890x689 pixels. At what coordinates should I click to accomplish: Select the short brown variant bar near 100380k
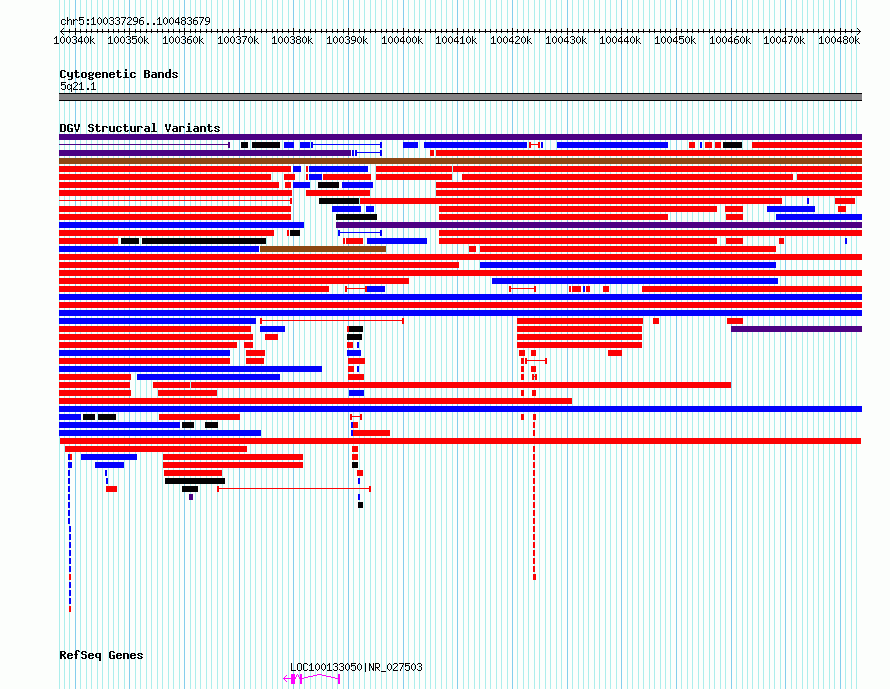point(323,249)
